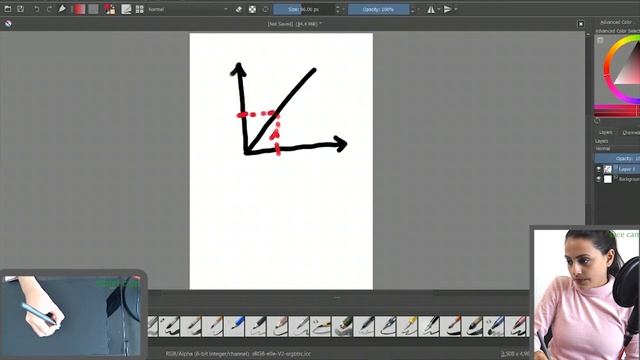Click the canvas horizontal scrollbar
Image resolution: width=640 pixels, height=360 pixels.
click(298, 293)
